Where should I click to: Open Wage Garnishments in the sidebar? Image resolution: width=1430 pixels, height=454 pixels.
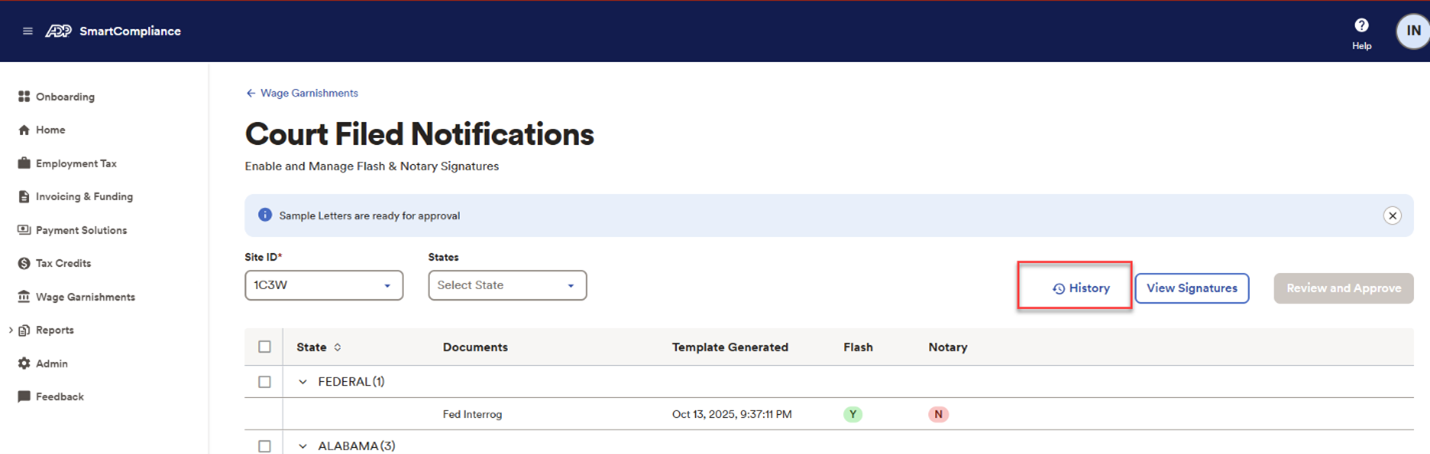click(x=85, y=297)
